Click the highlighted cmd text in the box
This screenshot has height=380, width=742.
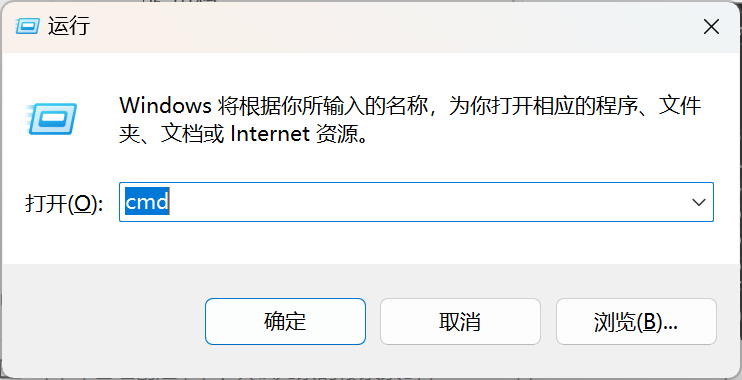pyautogui.click(x=147, y=202)
